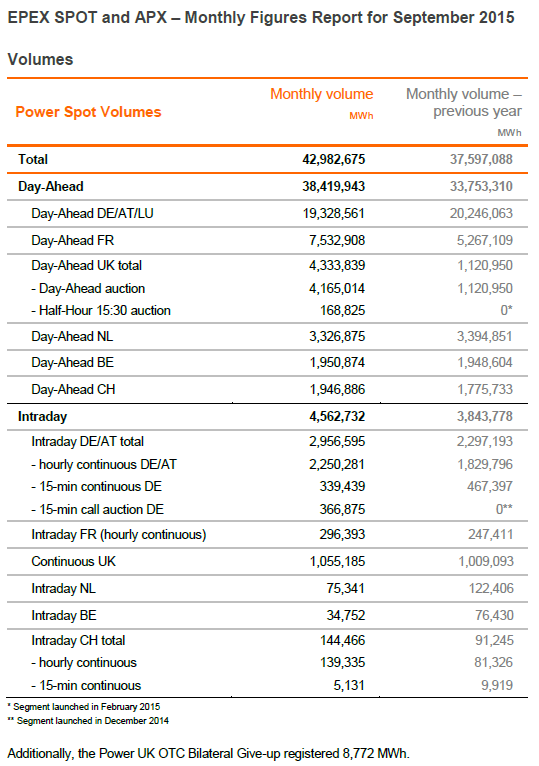Select the Continuous UK value 1,055,185
Screen dimensions: 539x766
(337, 561)
